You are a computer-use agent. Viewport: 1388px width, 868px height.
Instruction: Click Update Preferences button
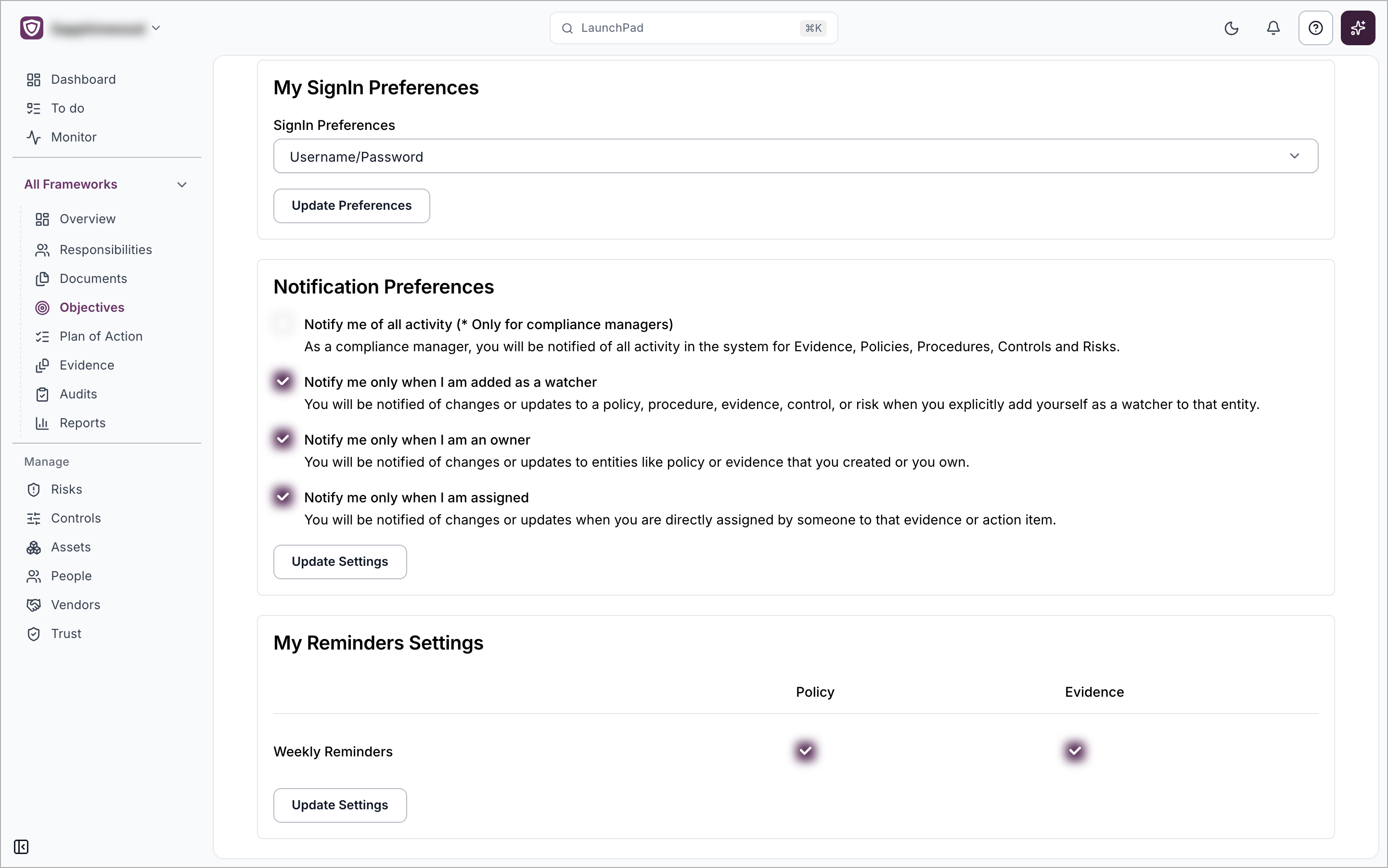[x=351, y=205]
